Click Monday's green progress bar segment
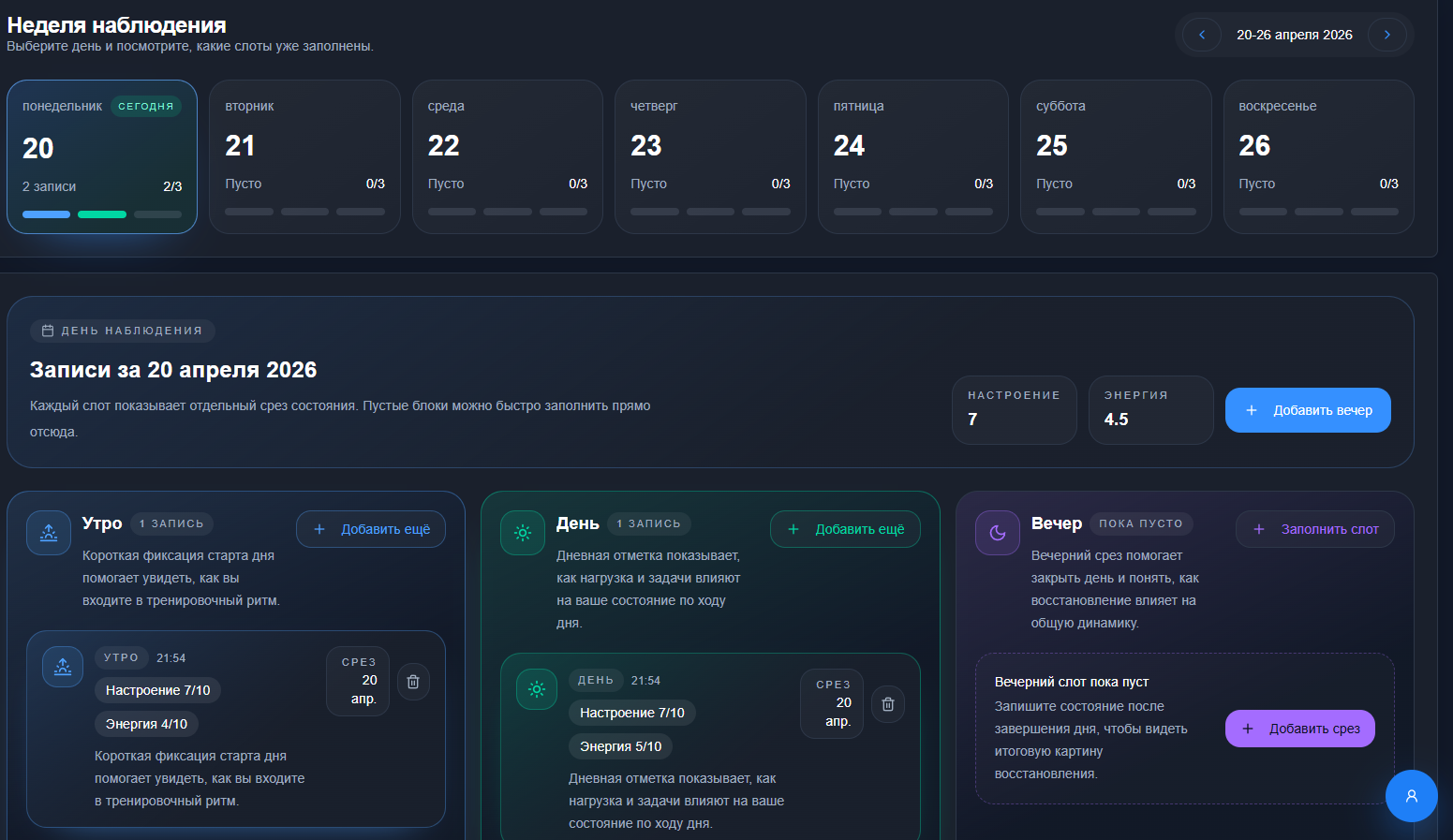The height and width of the screenshot is (840, 1453). coord(102,214)
